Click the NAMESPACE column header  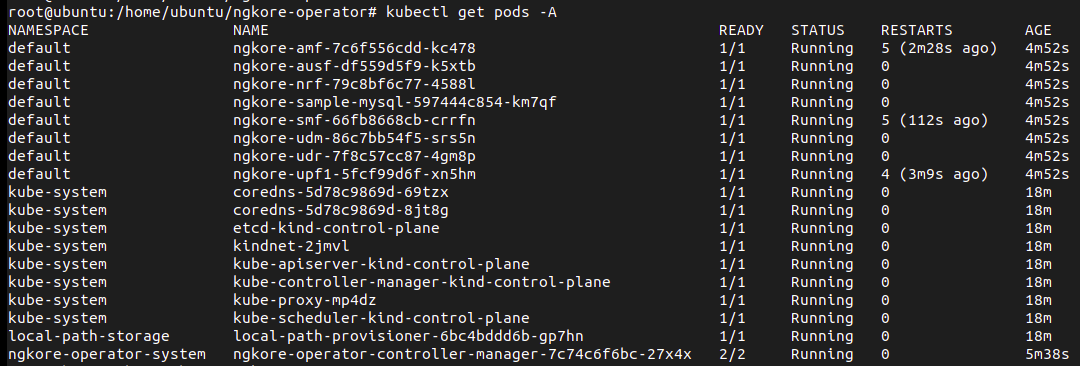click(48, 30)
